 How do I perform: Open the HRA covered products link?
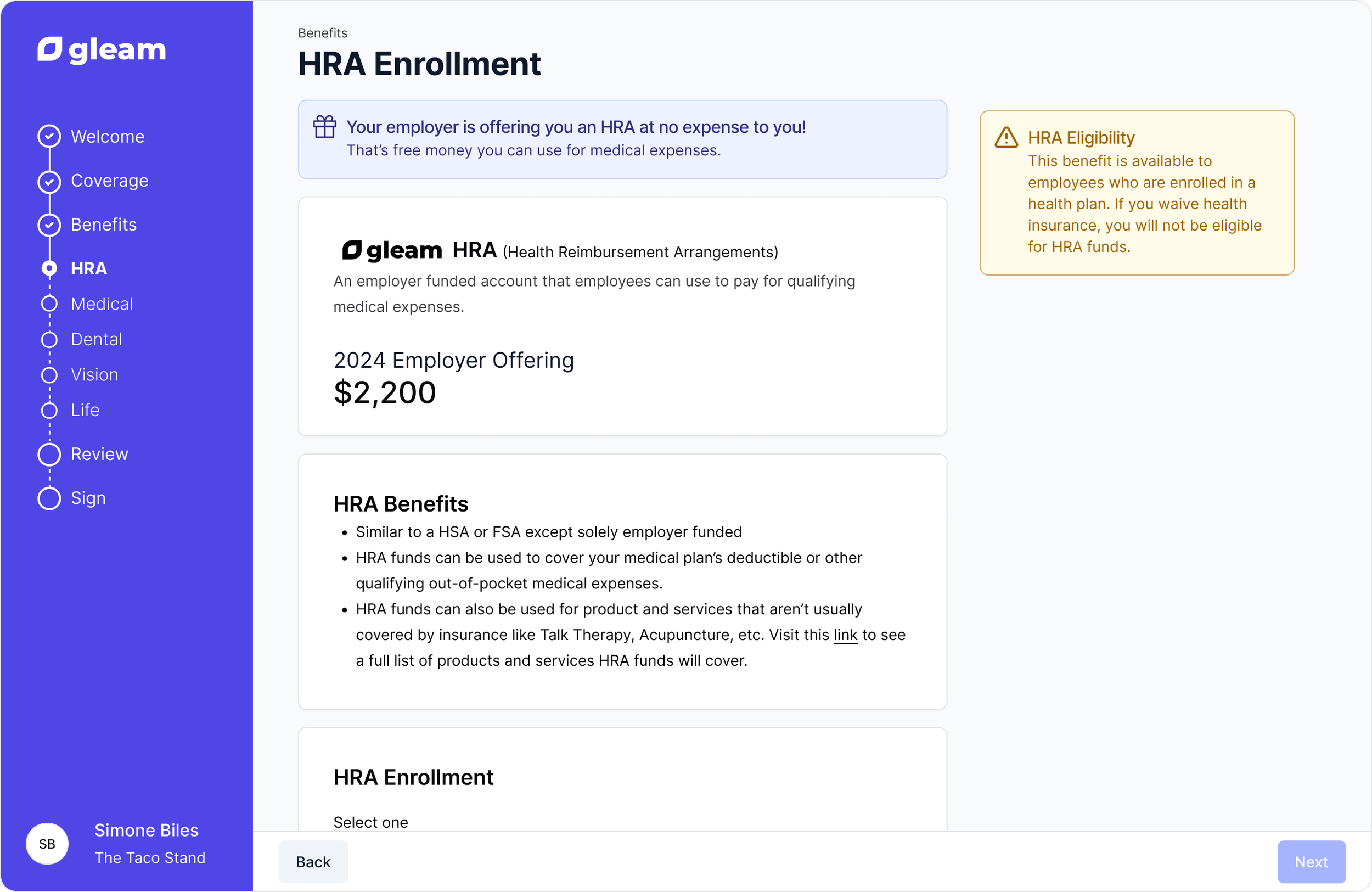[845, 635]
